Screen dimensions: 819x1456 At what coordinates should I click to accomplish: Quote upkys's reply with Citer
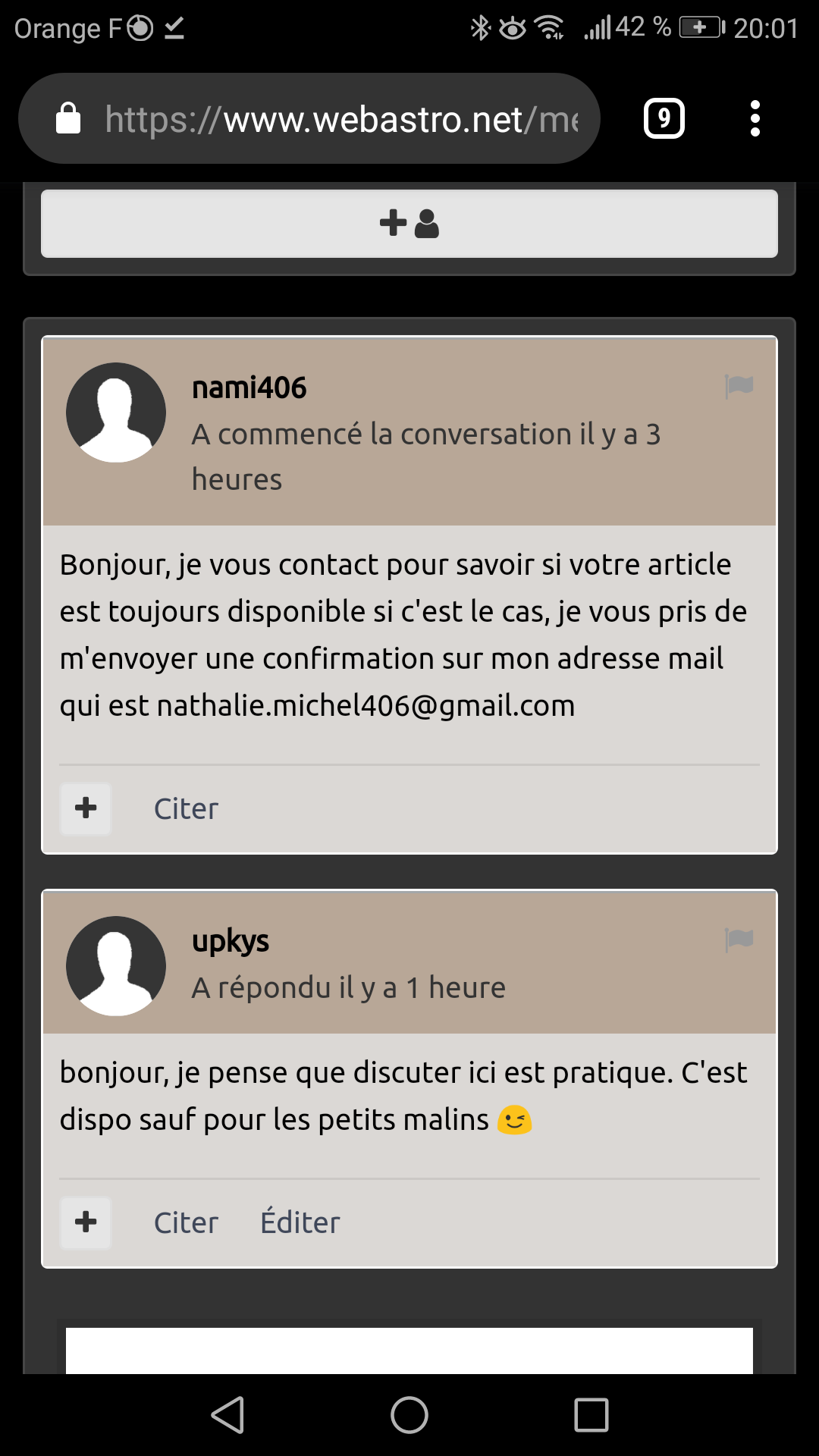[186, 1223]
